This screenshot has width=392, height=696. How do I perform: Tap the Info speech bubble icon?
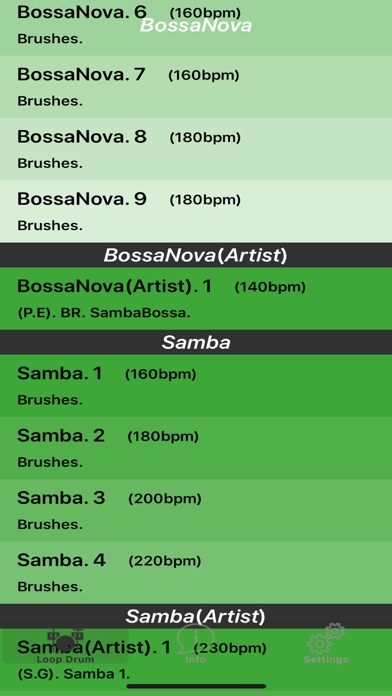[x=195, y=638]
